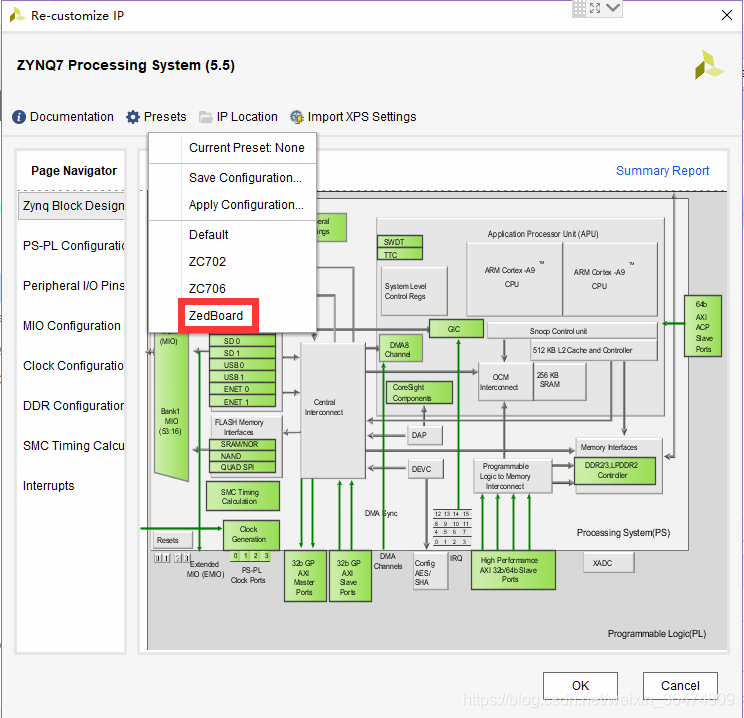This screenshot has width=744, height=718.
Task: Click the QUAD SPI flash block
Action: 242,467
